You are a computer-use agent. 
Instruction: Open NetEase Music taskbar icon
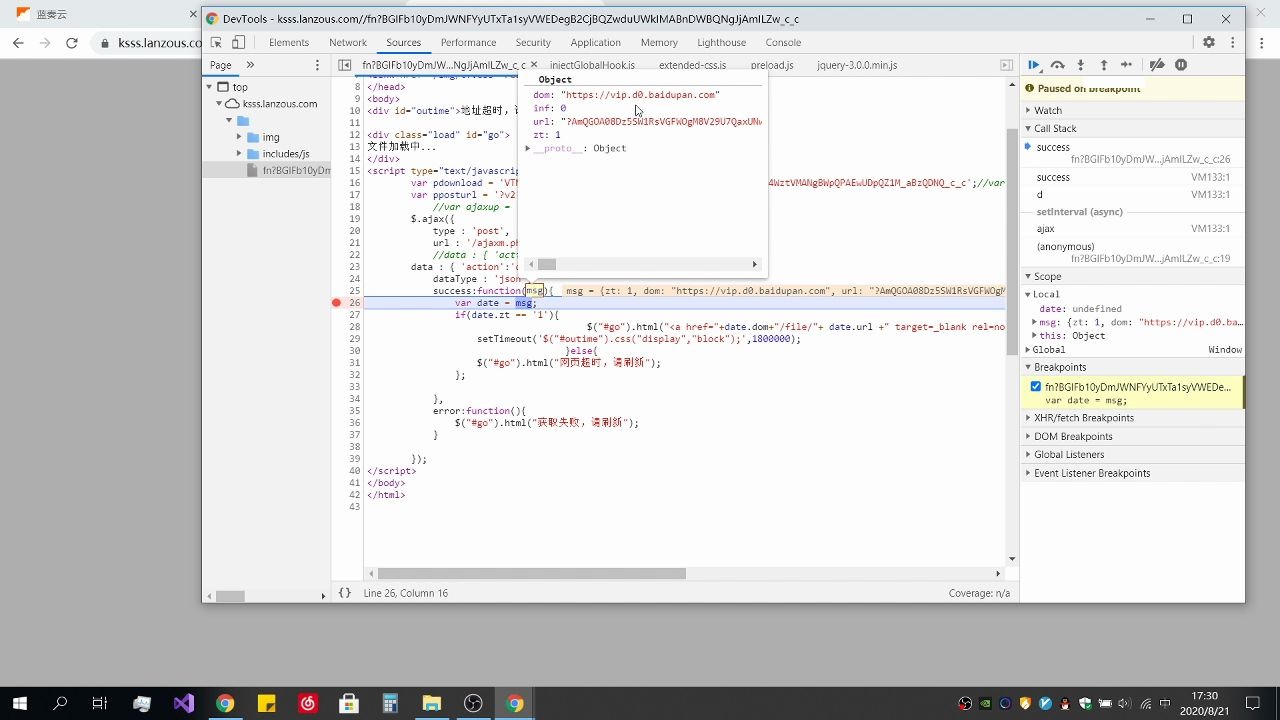coord(307,704)
